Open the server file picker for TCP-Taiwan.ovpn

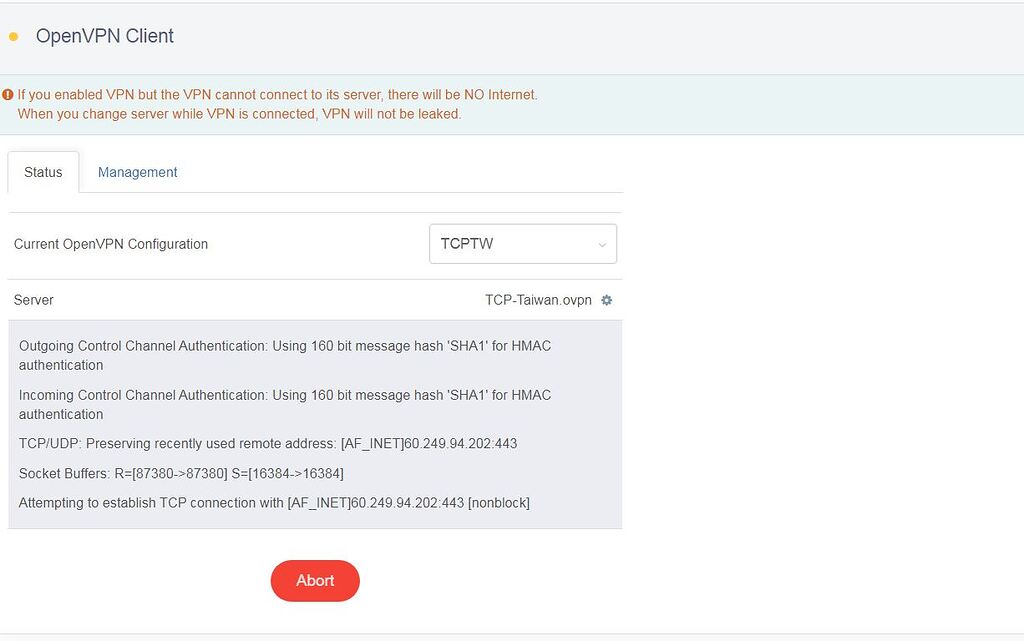click(x=606, y=300)
